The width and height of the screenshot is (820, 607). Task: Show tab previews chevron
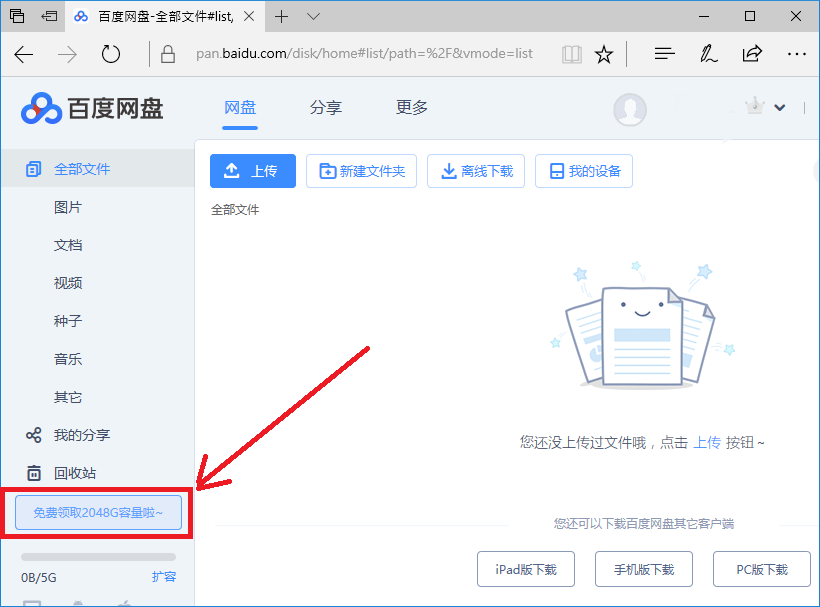[313, 17]
